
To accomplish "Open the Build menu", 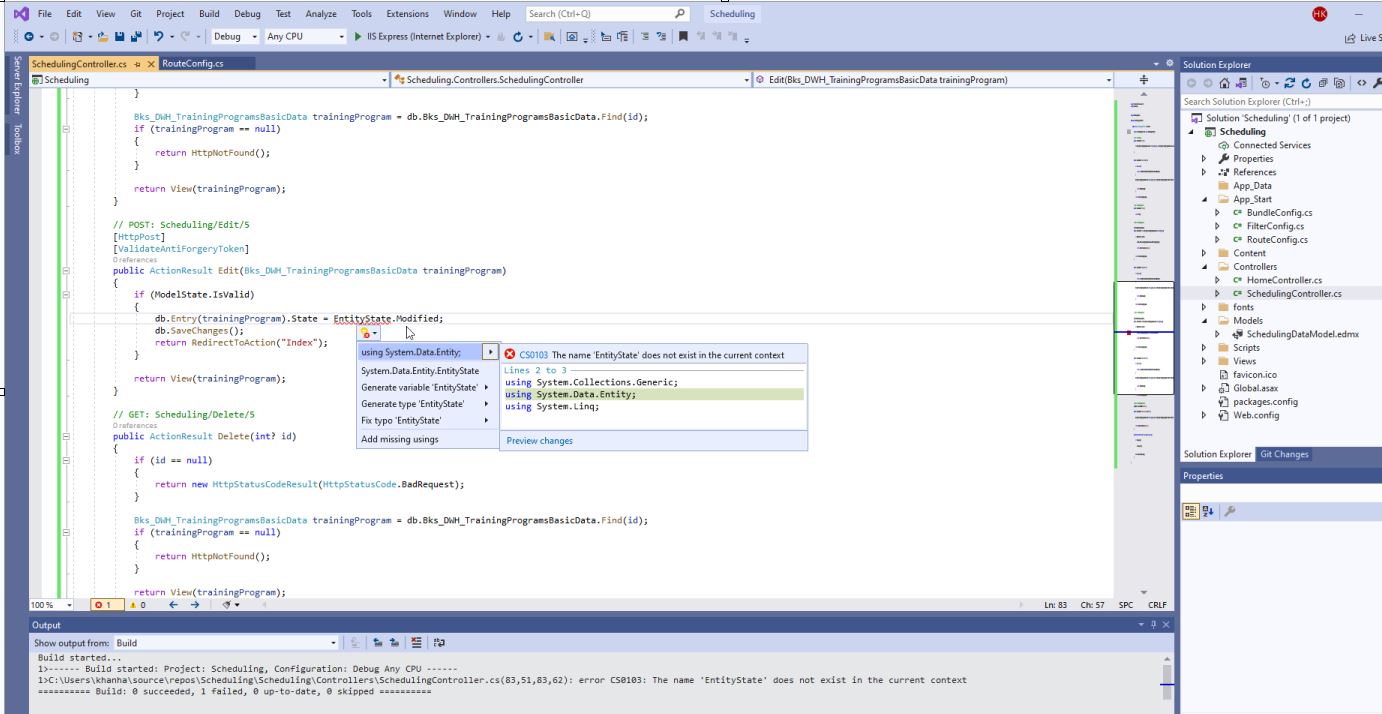I will pyautogui.click(x=209, y=14).
